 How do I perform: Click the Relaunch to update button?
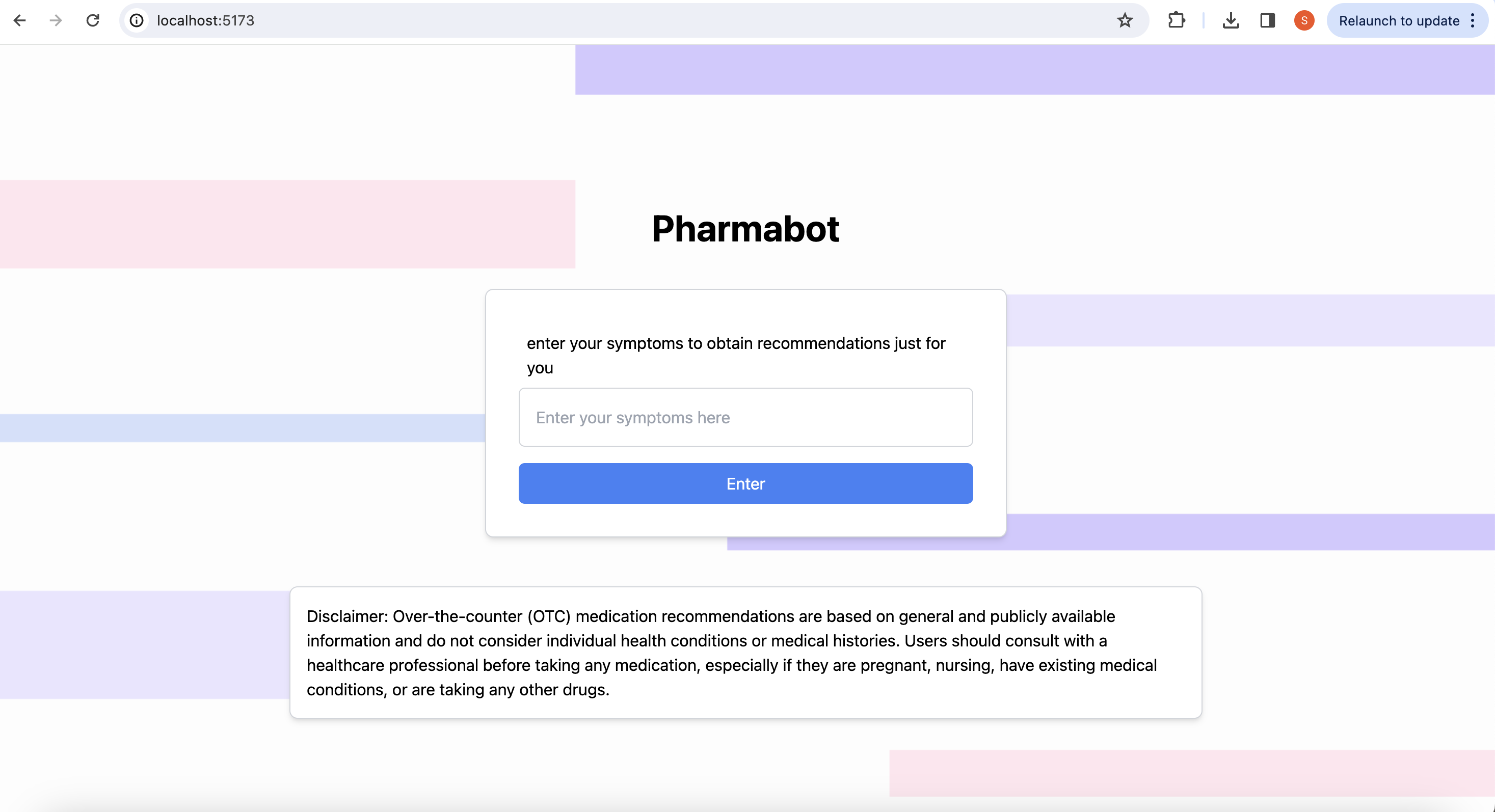[x=1399, y=20]
